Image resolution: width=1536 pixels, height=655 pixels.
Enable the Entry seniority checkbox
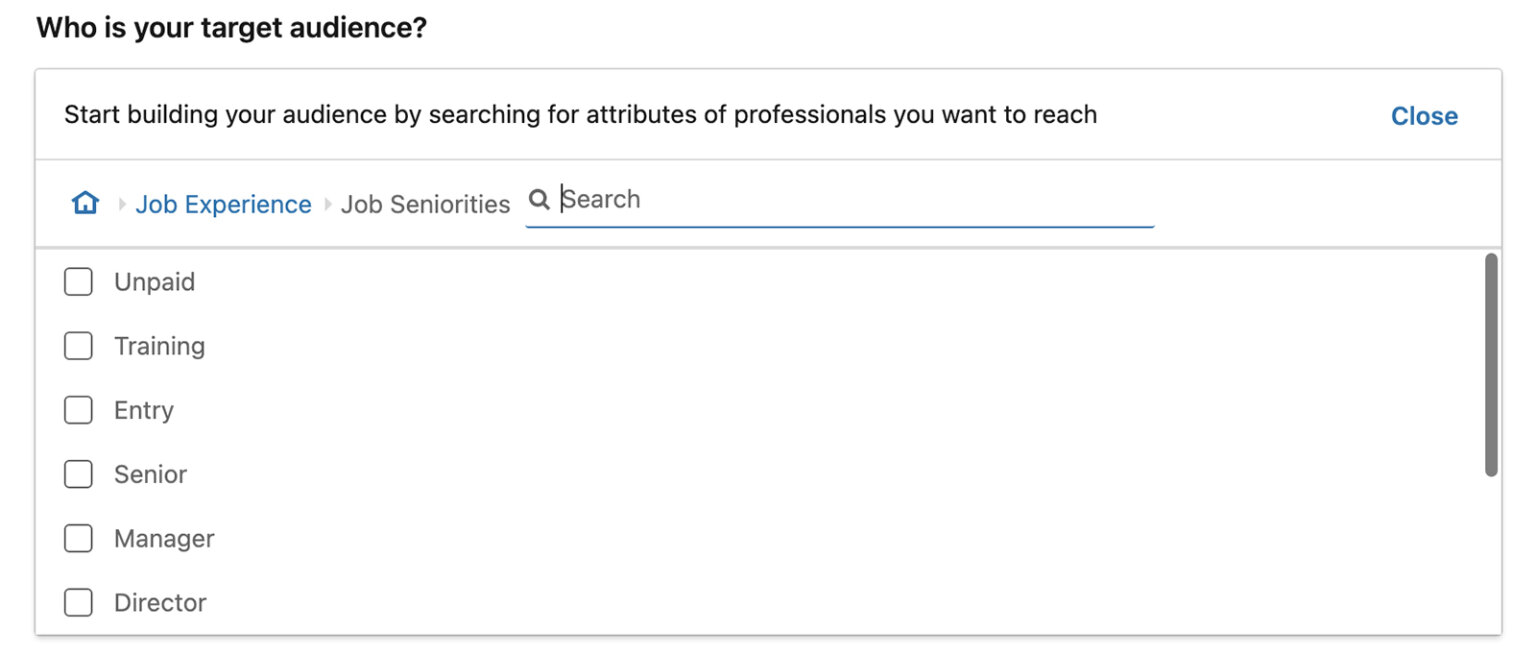coord(78,410)
